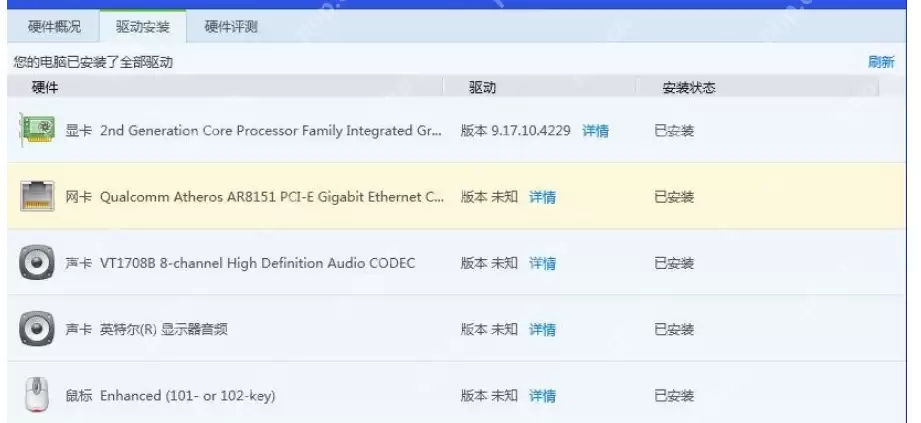Screen dimensions: 921x423
Task: Click the 您的电脑已安装了全部驱动 message
Action: 93,62
